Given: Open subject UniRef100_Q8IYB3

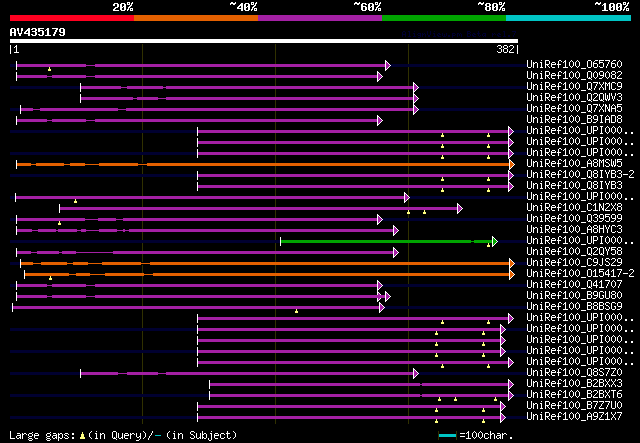Looking at the screenshot, I should click(574, 185).
